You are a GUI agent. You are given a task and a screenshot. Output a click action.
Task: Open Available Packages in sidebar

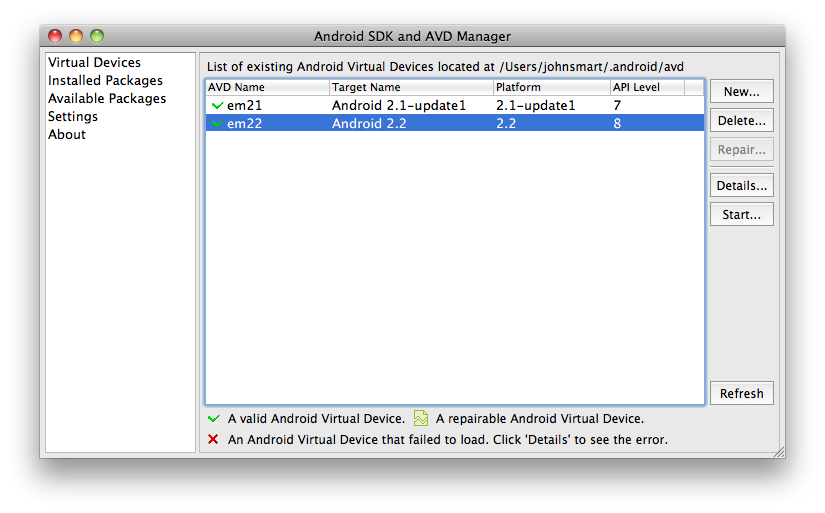pyautogui.click(x=107, y=99)
